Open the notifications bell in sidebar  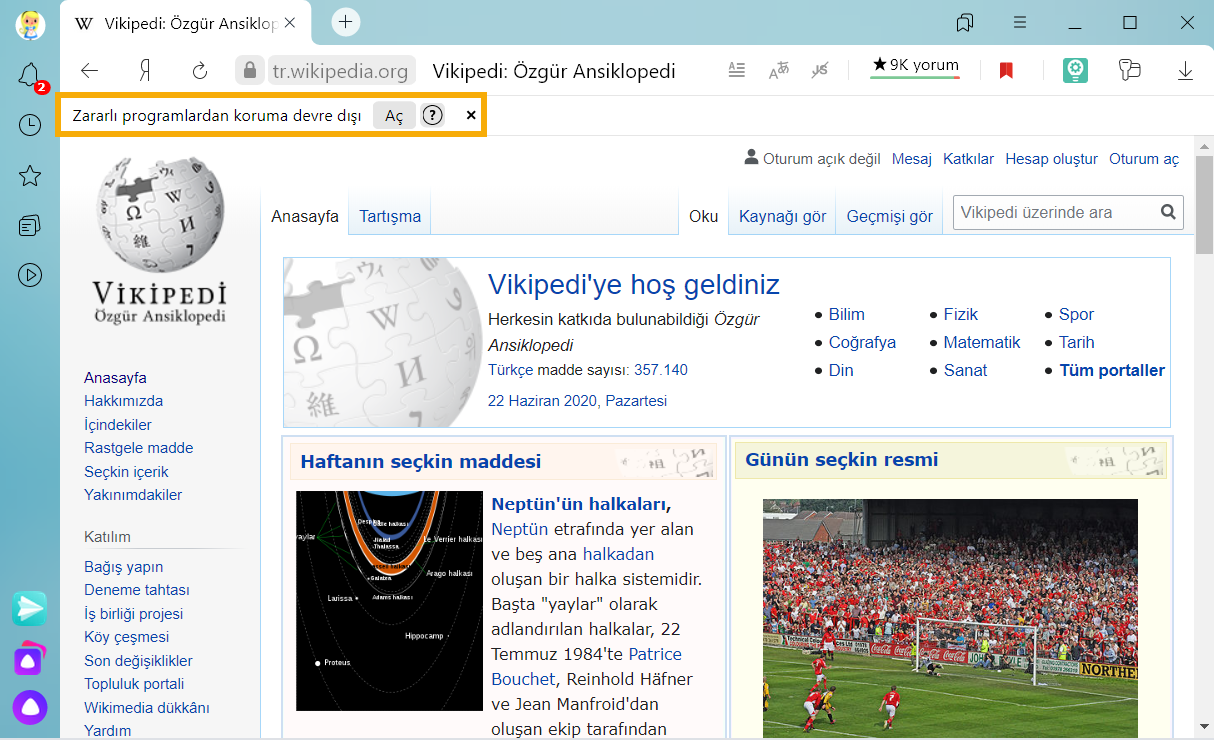pos(30,75)
